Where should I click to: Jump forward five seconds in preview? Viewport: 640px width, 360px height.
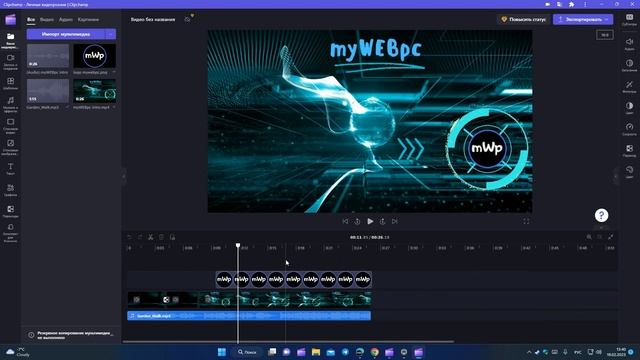[x=382, y=221]
